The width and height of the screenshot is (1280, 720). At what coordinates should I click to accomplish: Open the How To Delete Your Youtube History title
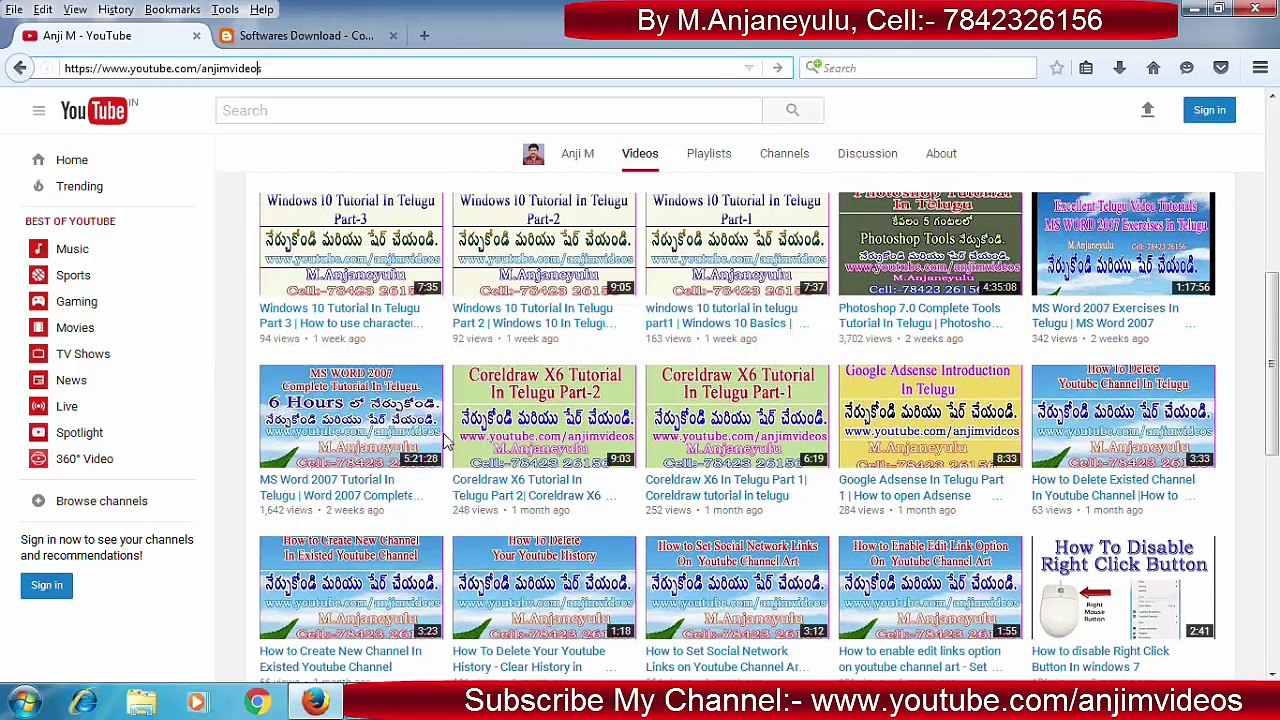[x=528, y=659]
